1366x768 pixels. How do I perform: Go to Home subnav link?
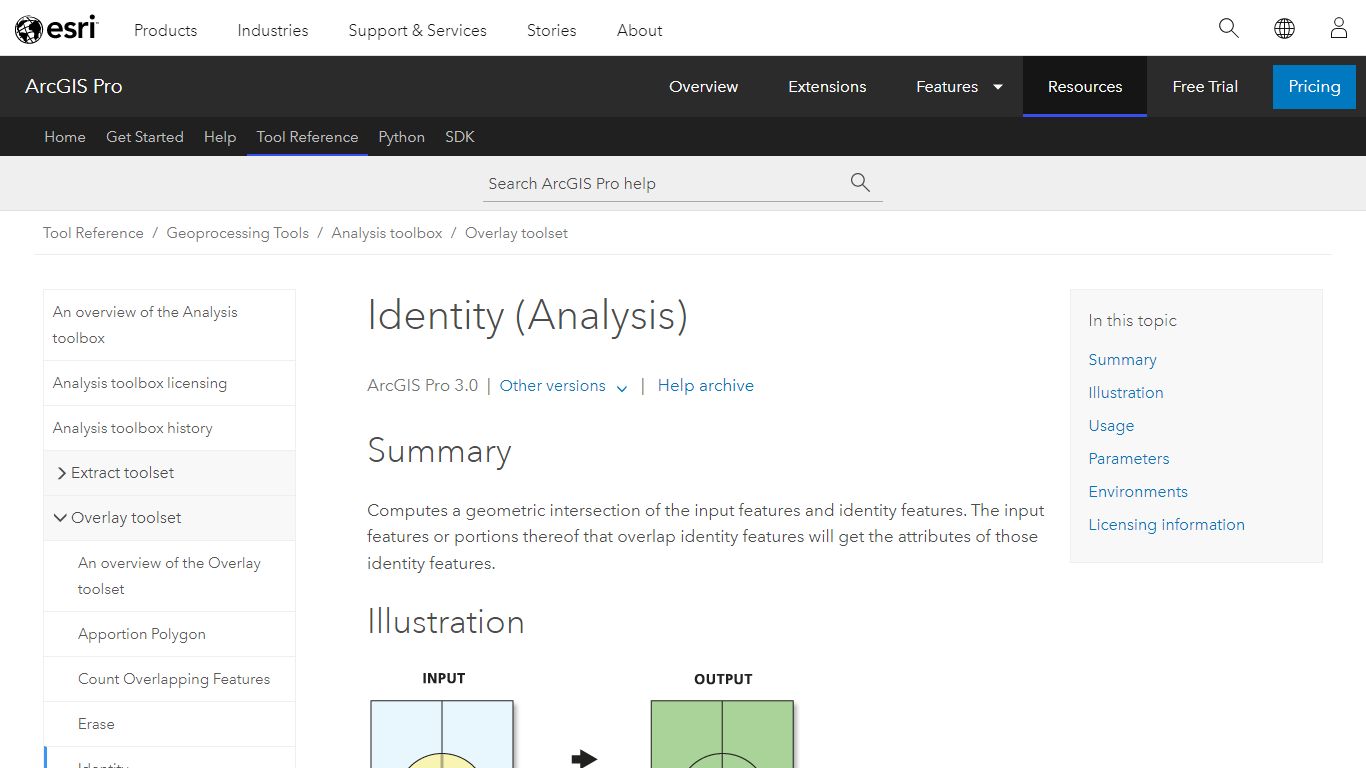pyautogui.click(x=65, y=137)
